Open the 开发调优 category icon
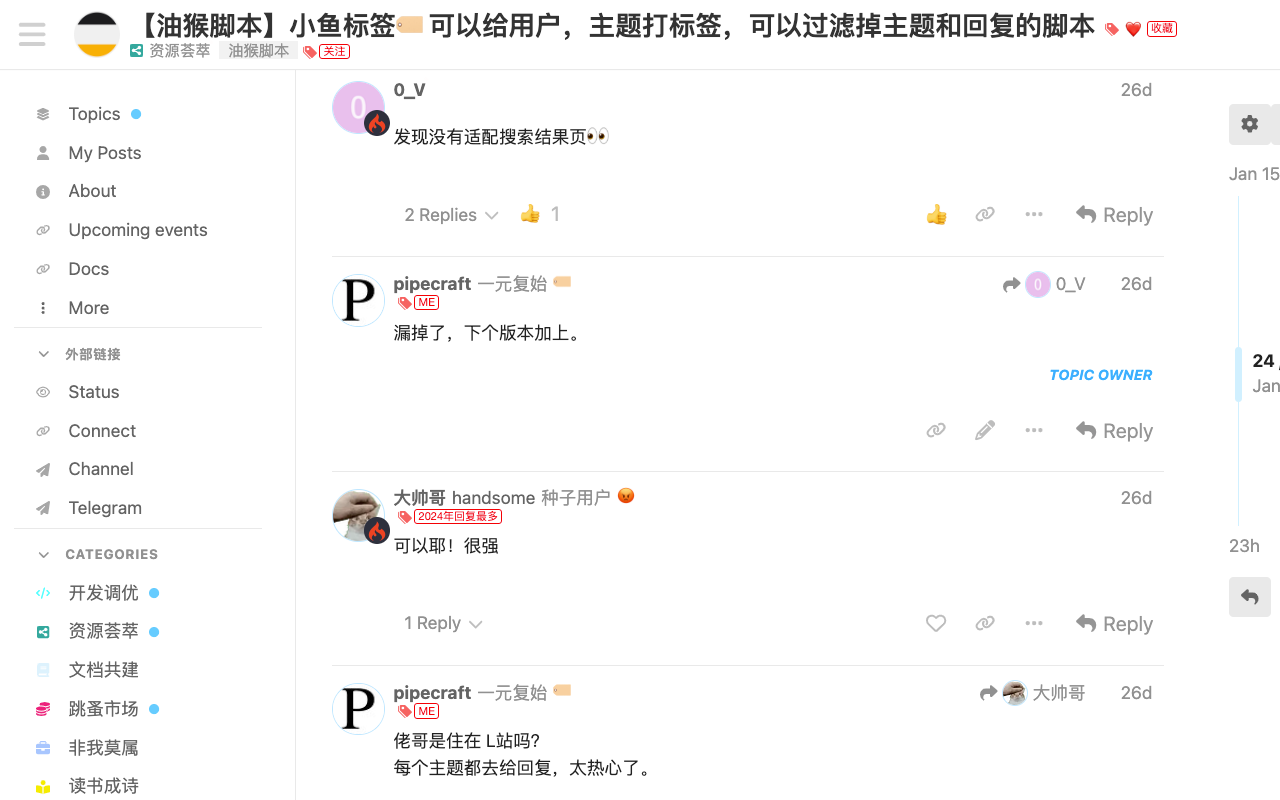Image resolution: width=1280 pixels, height=800 pixels. tap(42, 592)
